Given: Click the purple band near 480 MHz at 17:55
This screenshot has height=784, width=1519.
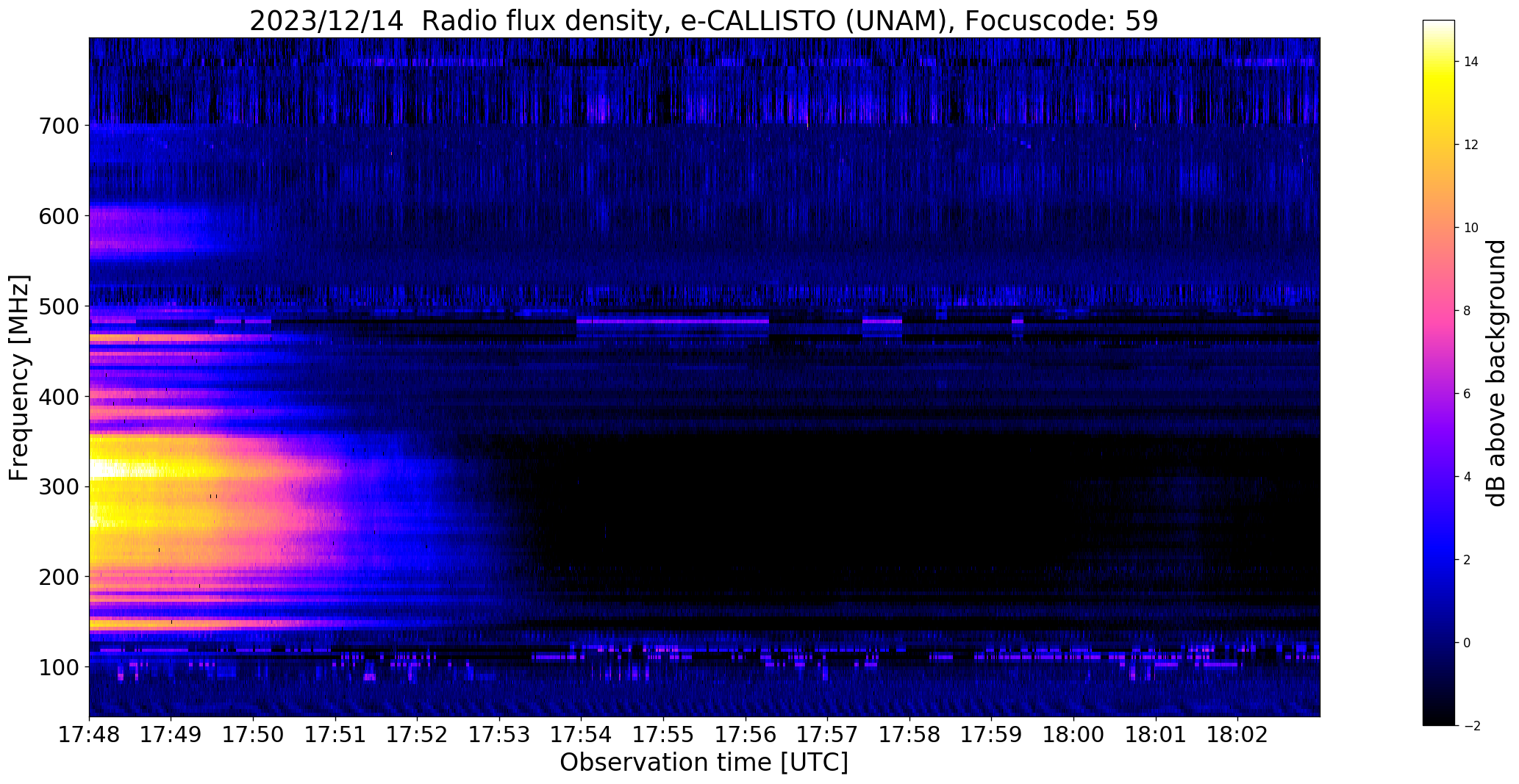Looking at the screenshot, I should coord(673,321).
